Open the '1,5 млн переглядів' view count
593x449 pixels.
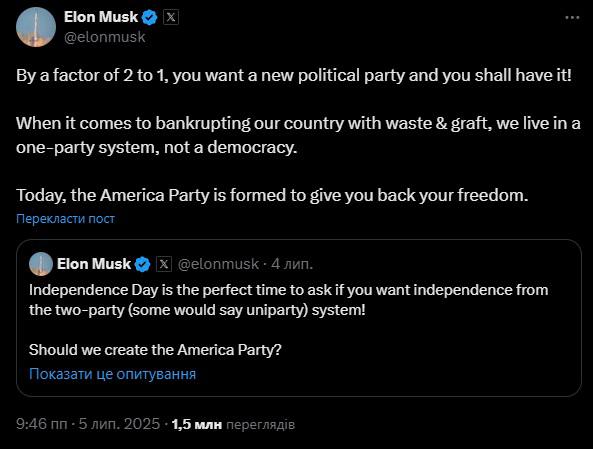[233, 424]
